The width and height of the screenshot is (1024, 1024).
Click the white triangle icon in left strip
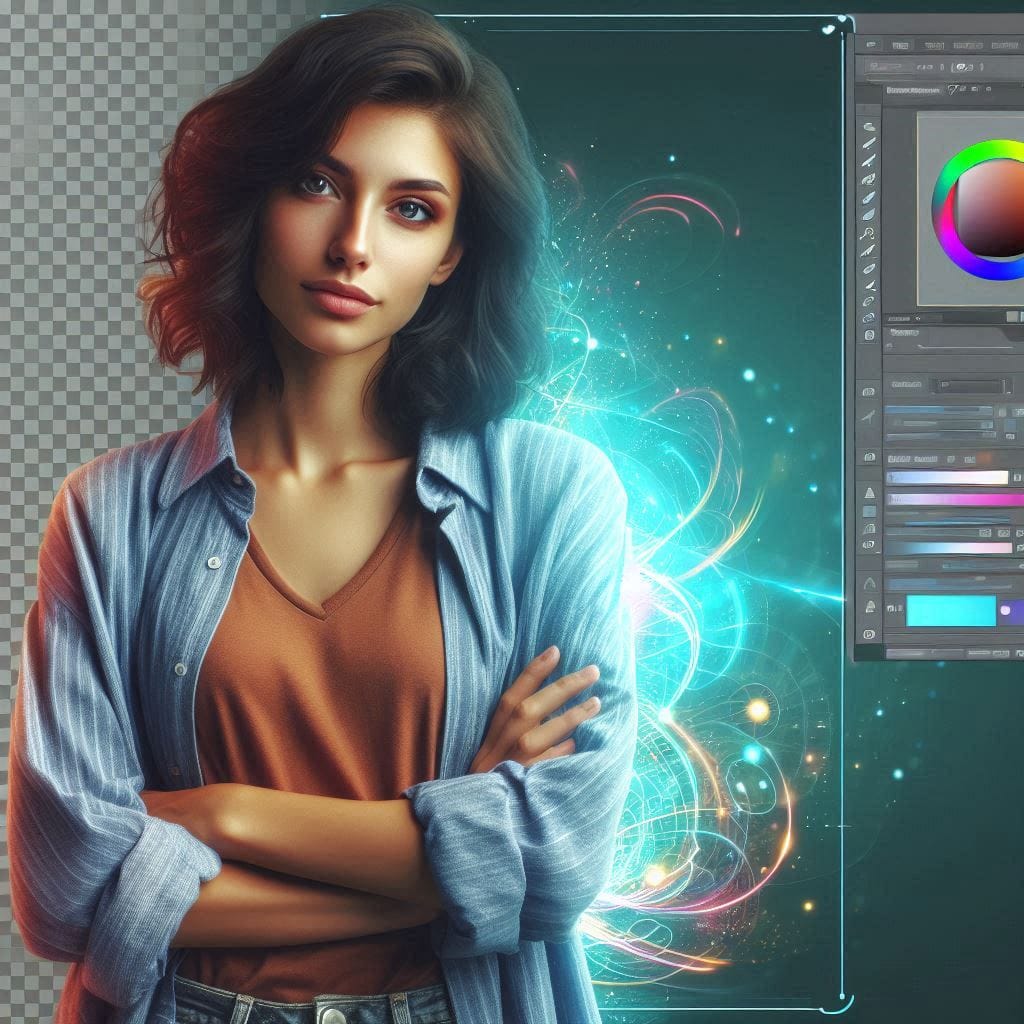coord(868,494)
